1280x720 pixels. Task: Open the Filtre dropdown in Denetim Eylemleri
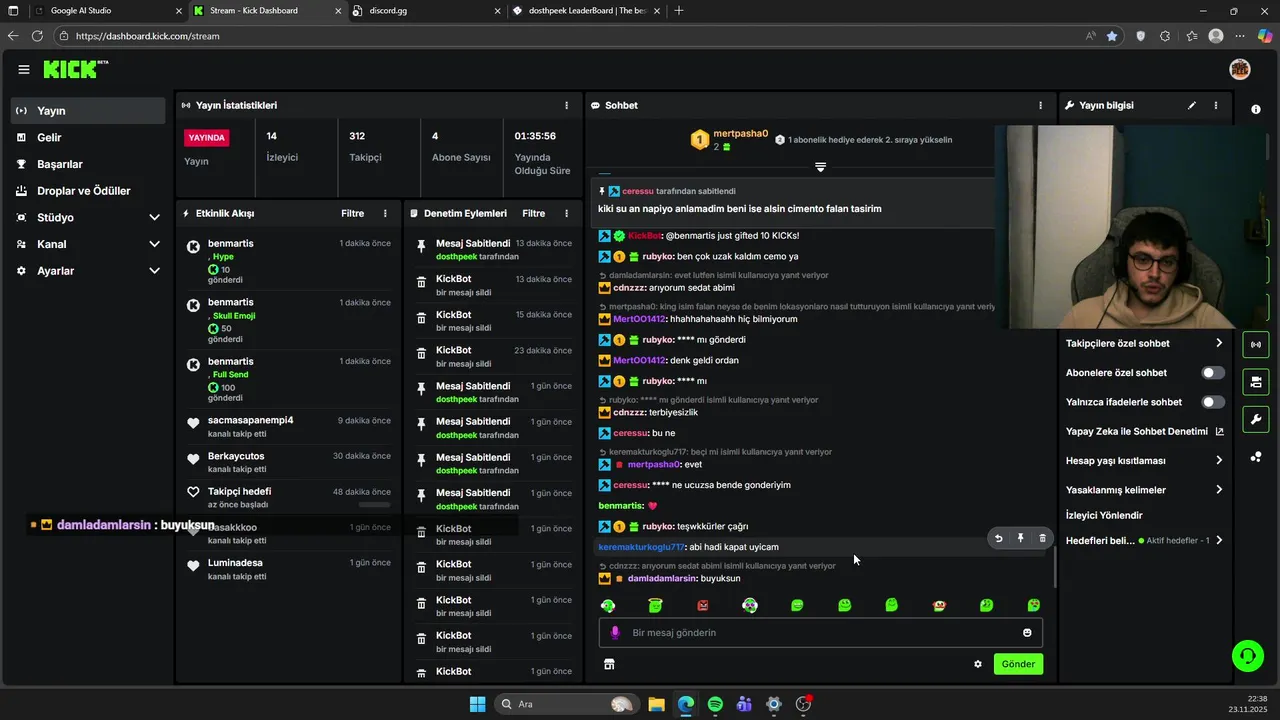coord(534,213)
